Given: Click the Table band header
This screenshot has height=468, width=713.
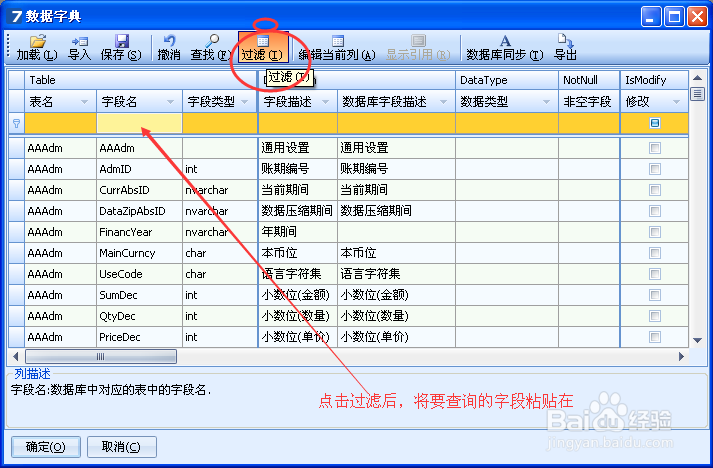Looking at the screenshot, I should (x=141, y=80).
